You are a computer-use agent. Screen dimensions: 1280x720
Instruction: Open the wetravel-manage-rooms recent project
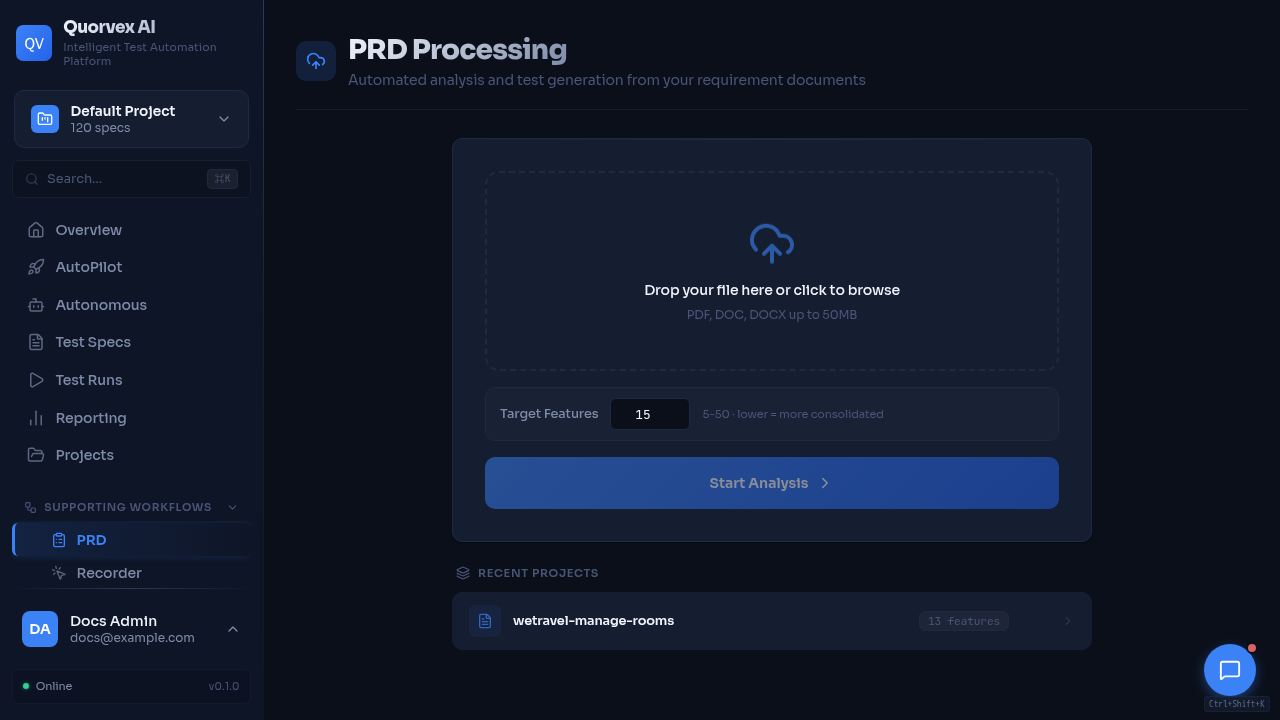pos(772,621)
